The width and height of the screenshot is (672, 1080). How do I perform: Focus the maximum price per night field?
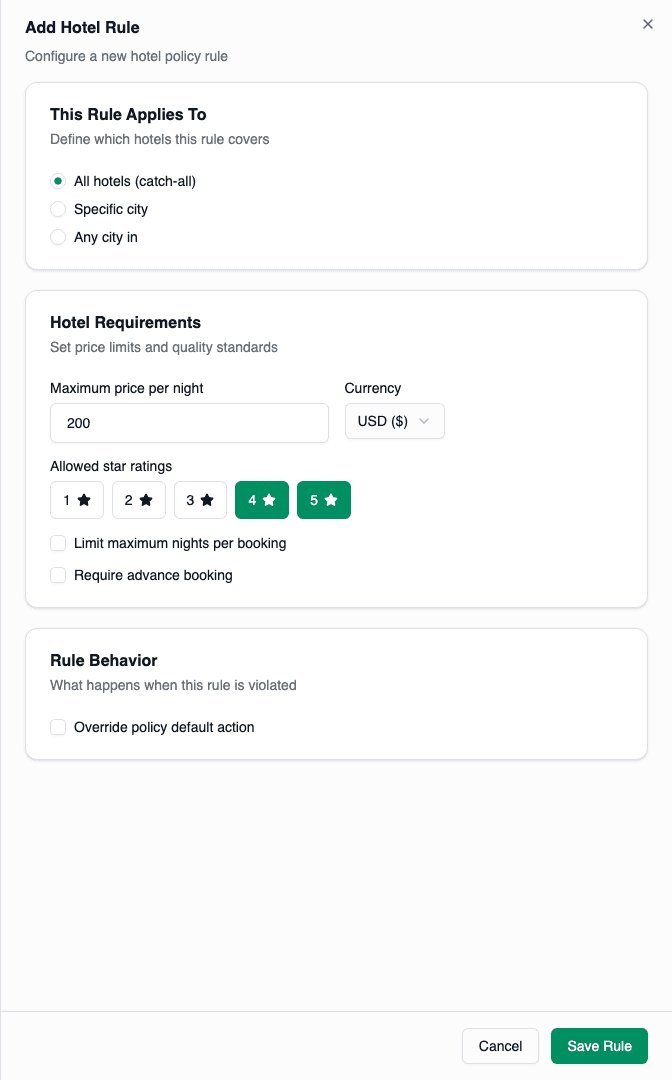tap(189, 423)
